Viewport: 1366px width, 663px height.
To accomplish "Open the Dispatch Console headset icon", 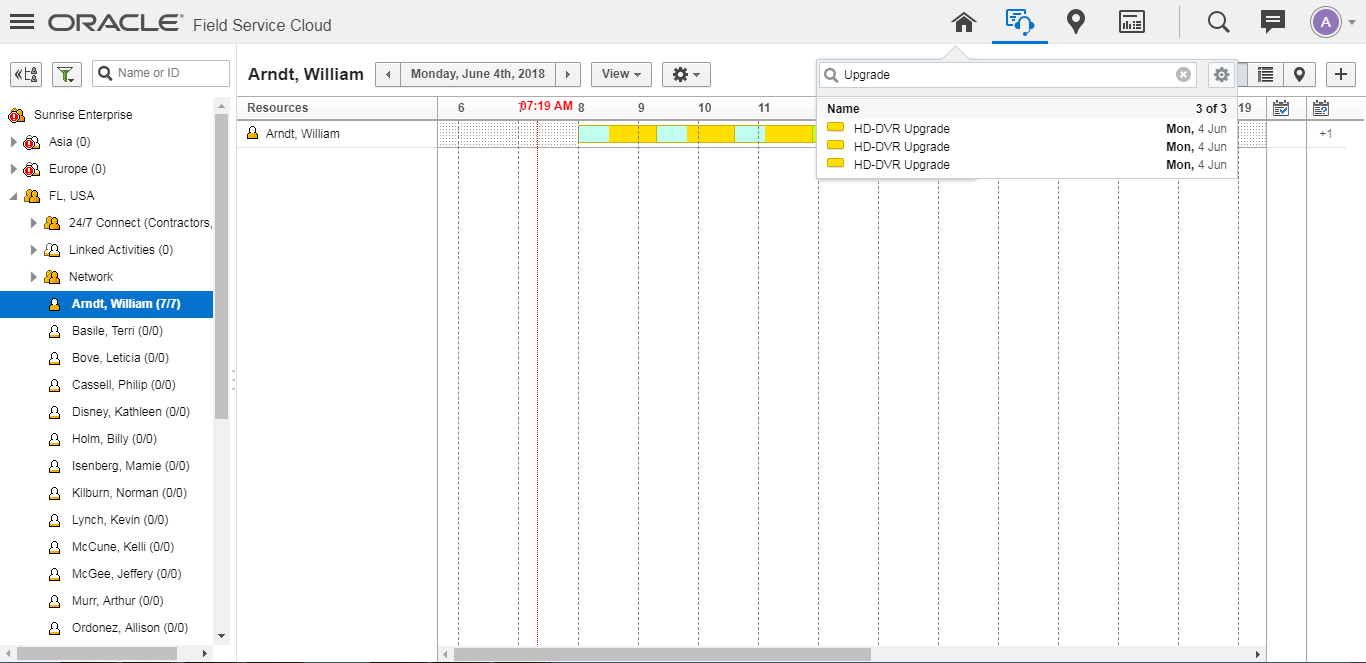I will 1019,22.
